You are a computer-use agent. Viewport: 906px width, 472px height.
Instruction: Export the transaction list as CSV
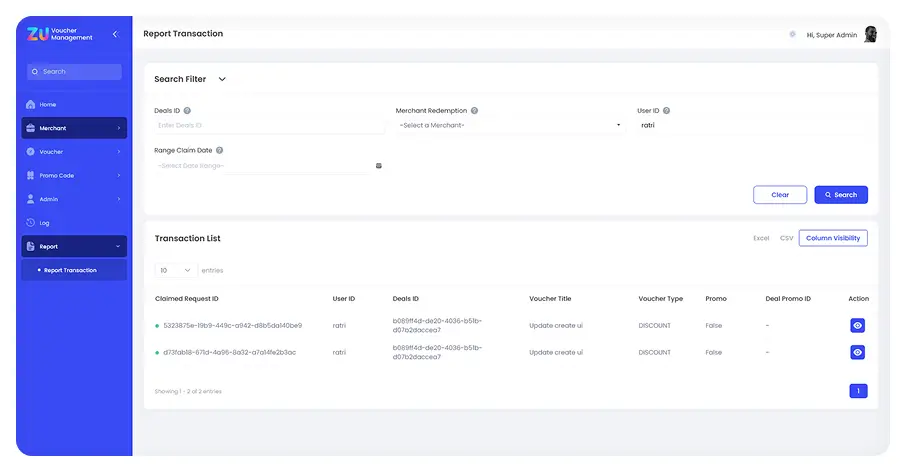point(786,238)
